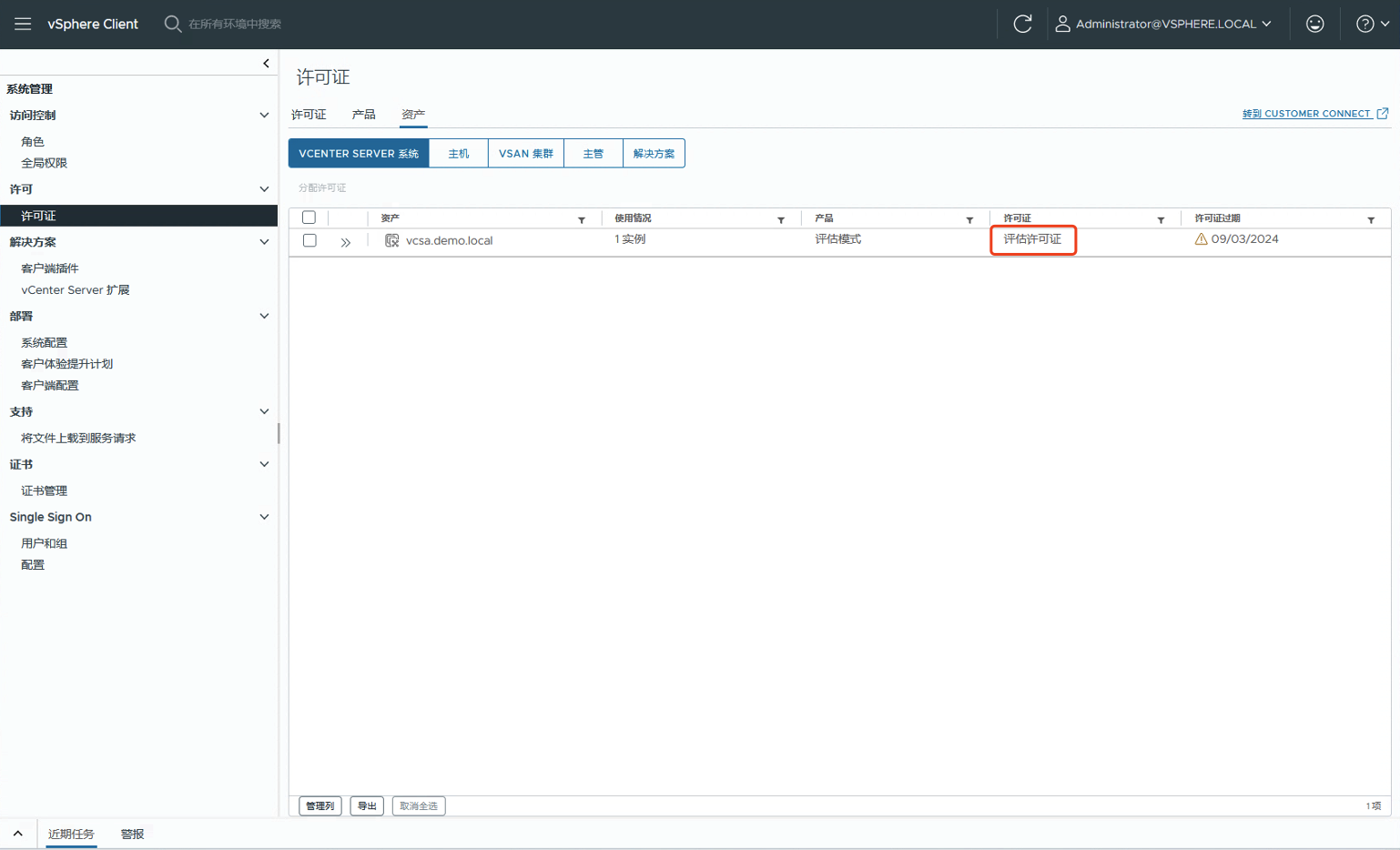Screen dimensions: 1400x850
Task: Switch to the 警报 bottom tab
Action: coord(132,834)
